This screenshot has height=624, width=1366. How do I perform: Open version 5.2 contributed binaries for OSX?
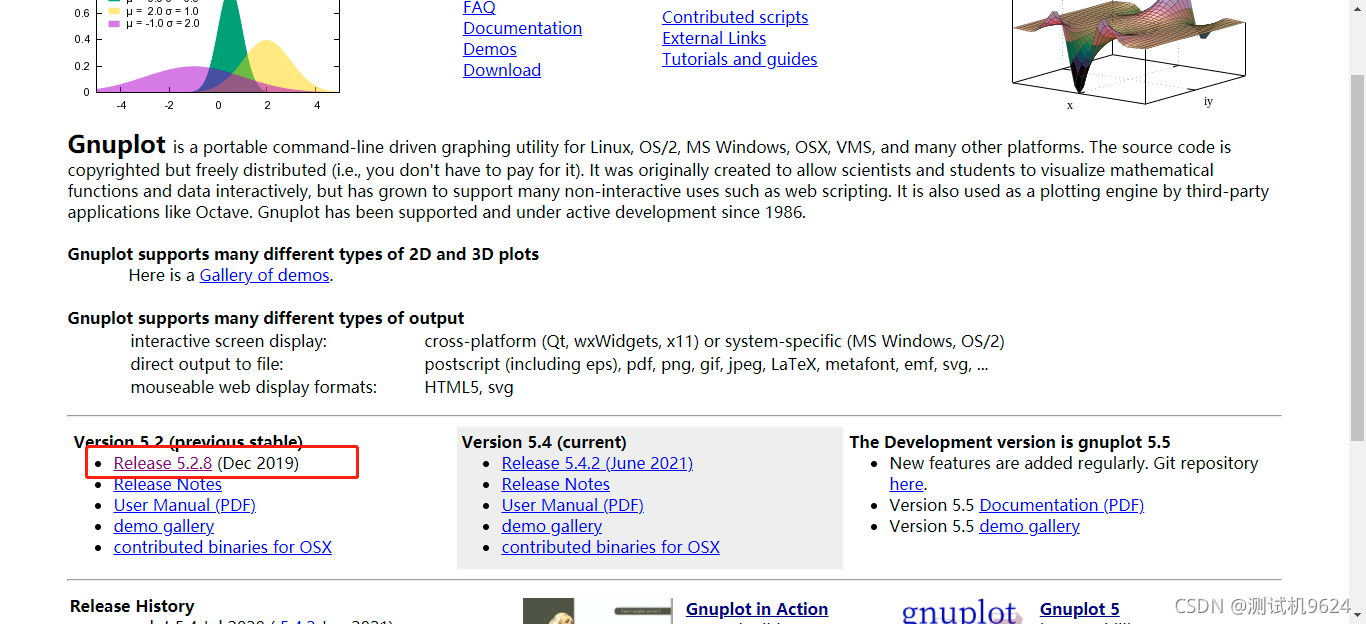click(223, 547)
